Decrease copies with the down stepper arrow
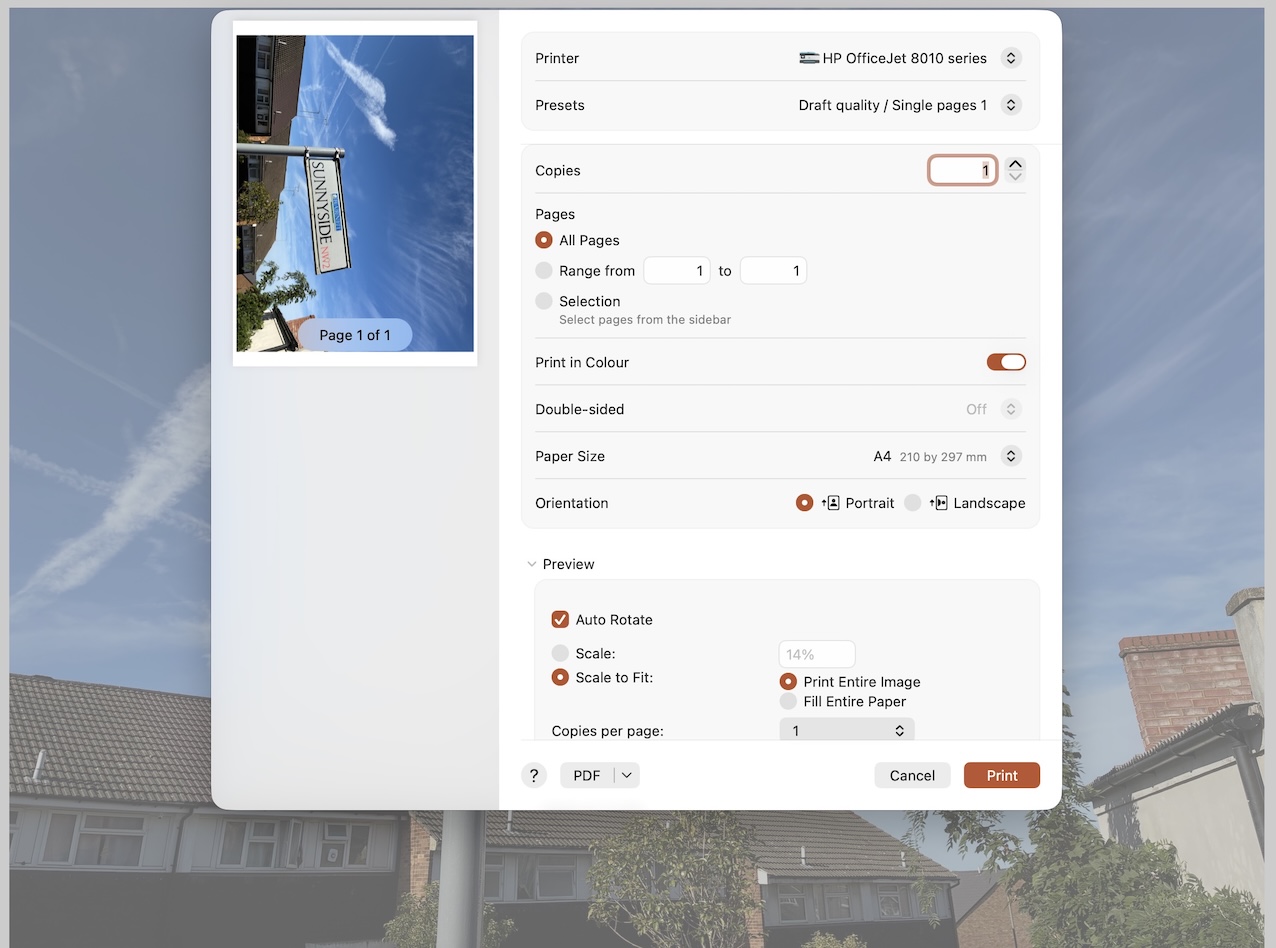 pos(1015,177)
